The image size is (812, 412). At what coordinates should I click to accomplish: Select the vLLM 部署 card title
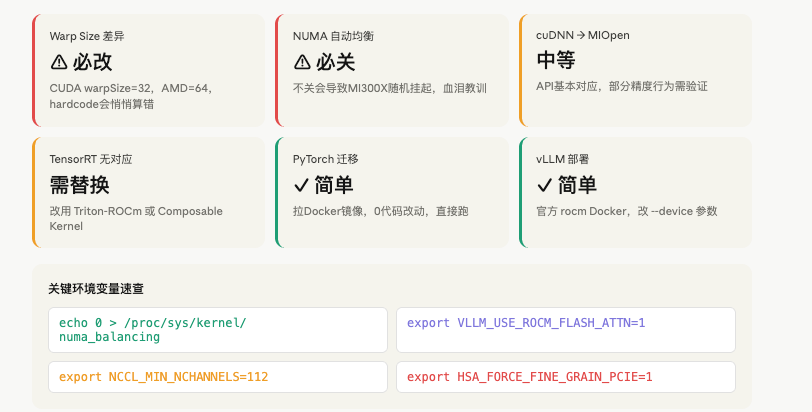[562, 159]
